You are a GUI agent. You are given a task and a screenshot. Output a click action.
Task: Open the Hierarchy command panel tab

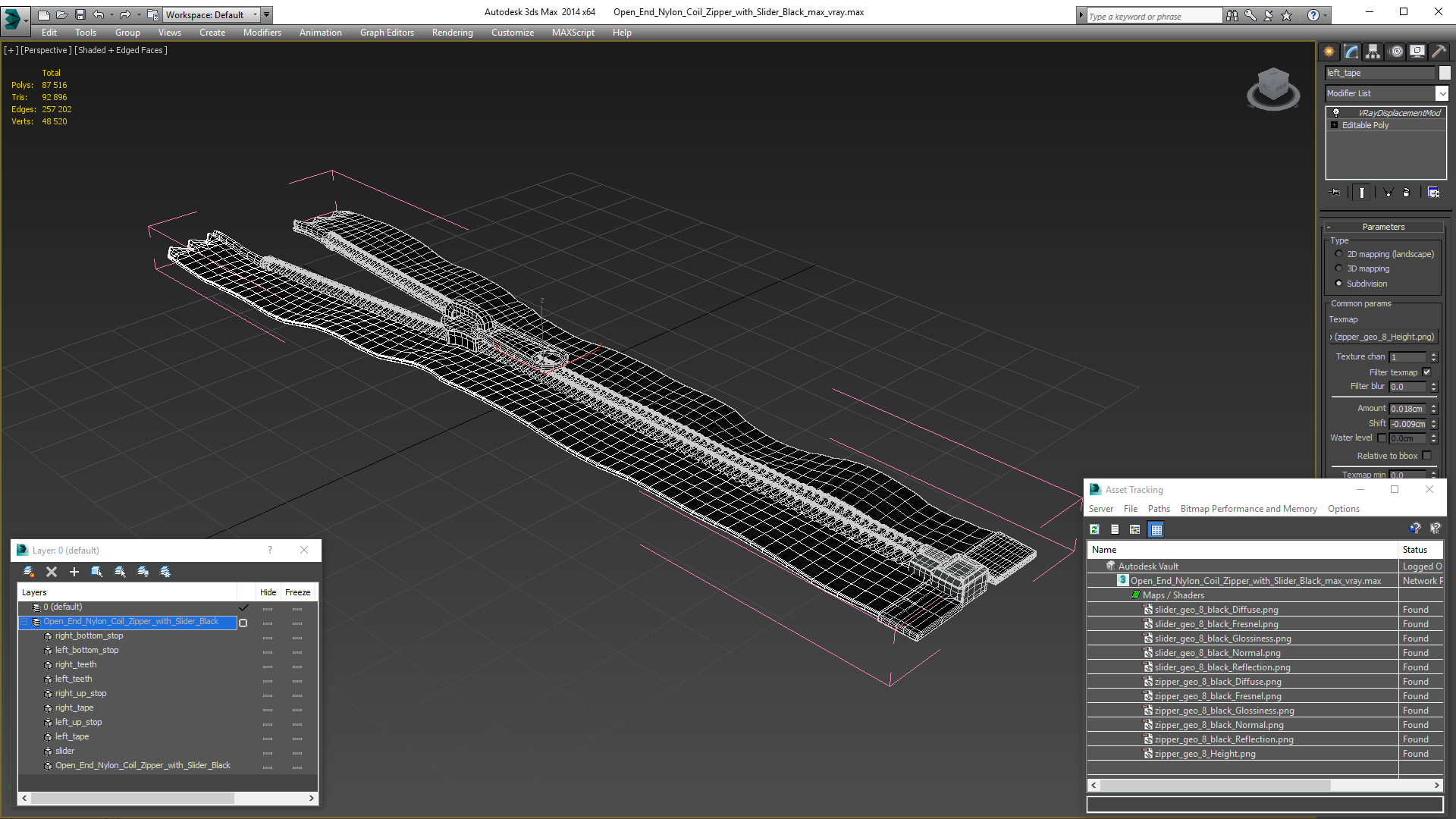tap(1373, 52)
